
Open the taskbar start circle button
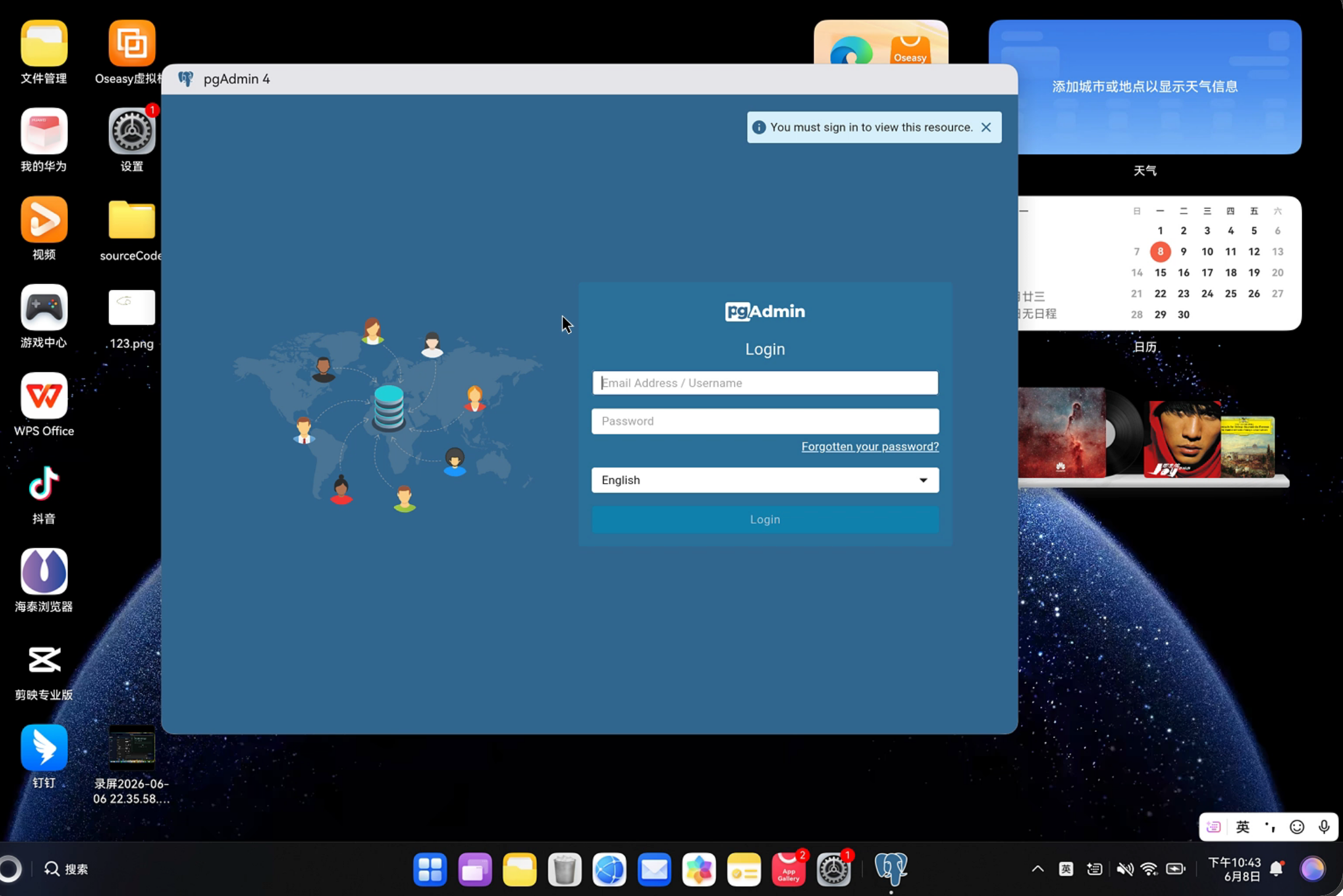click(10, 869)
